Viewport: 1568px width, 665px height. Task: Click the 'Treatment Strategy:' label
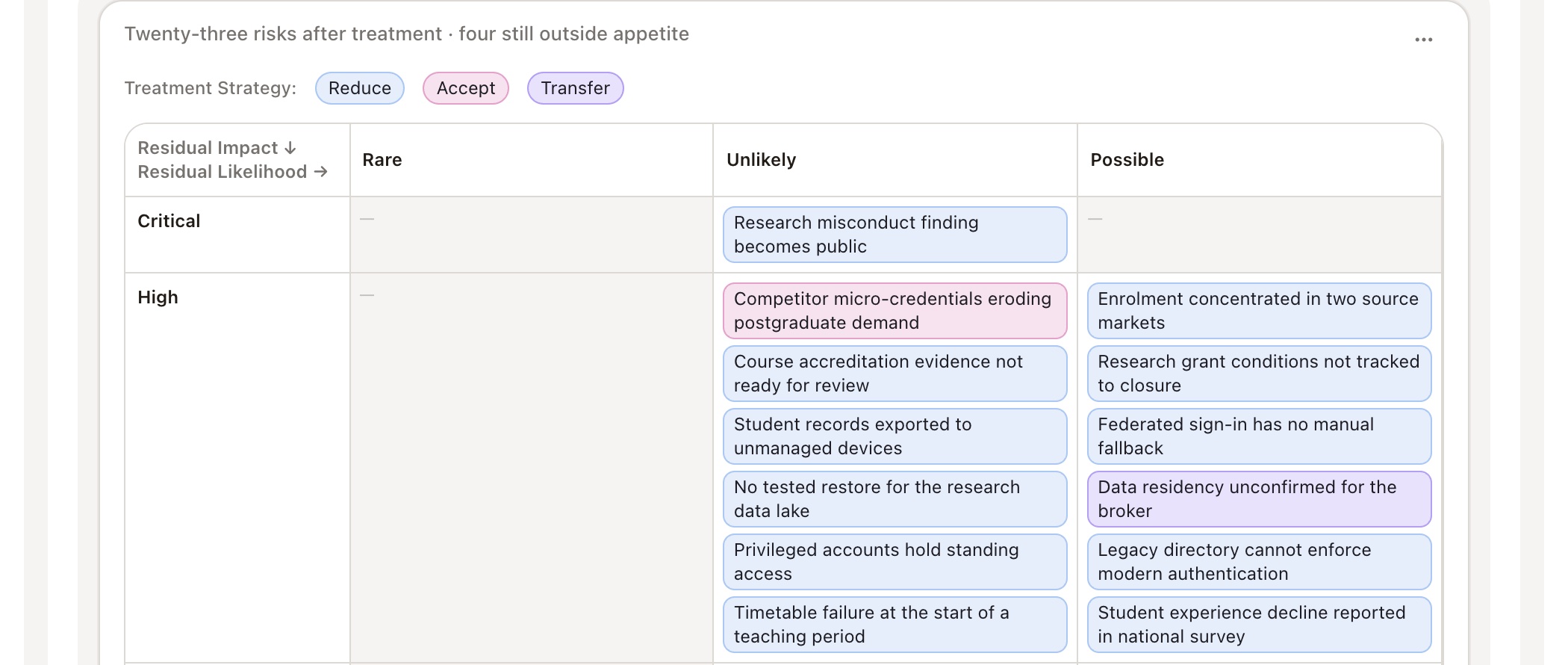(x=211, y=88)
